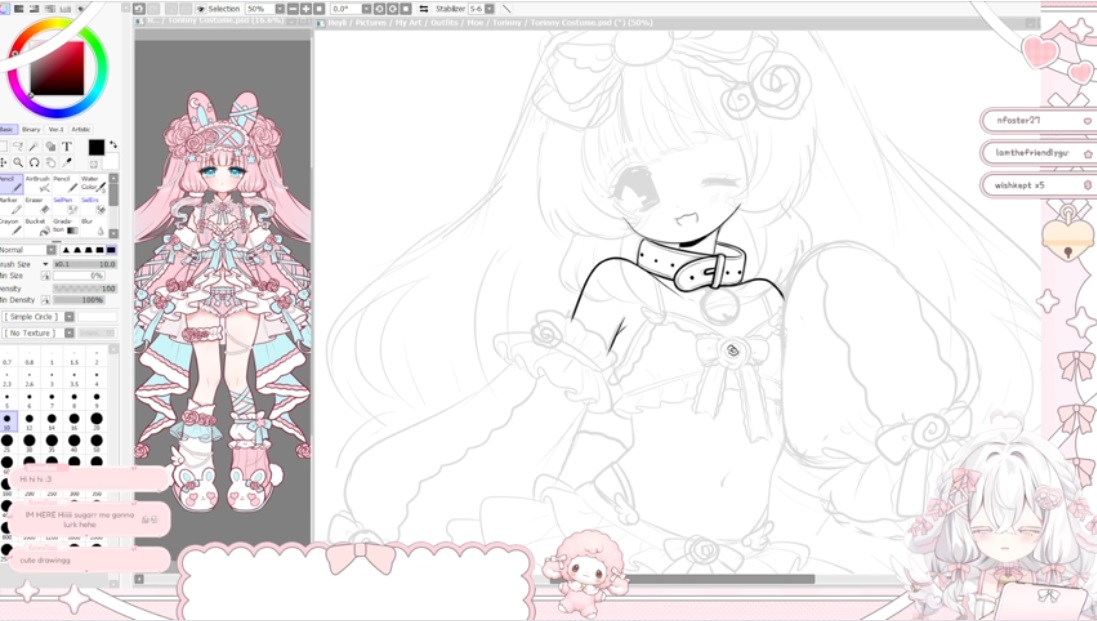Toggle straight line drawing mode icon

507,9
